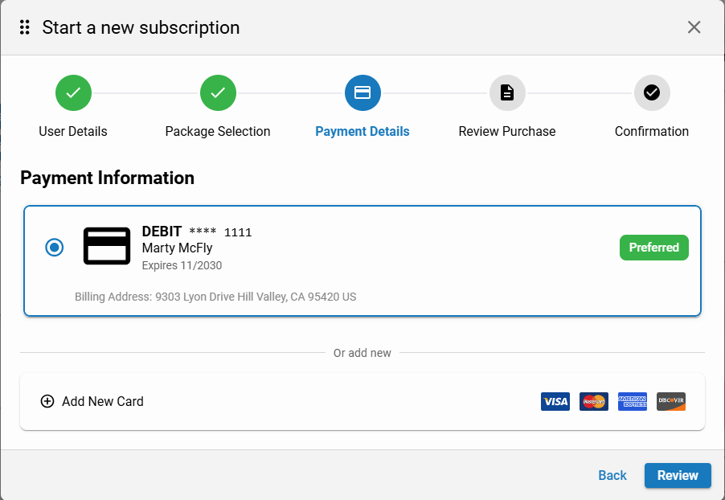
Task: Click the User Details step label
Action: tap(73, 131)
